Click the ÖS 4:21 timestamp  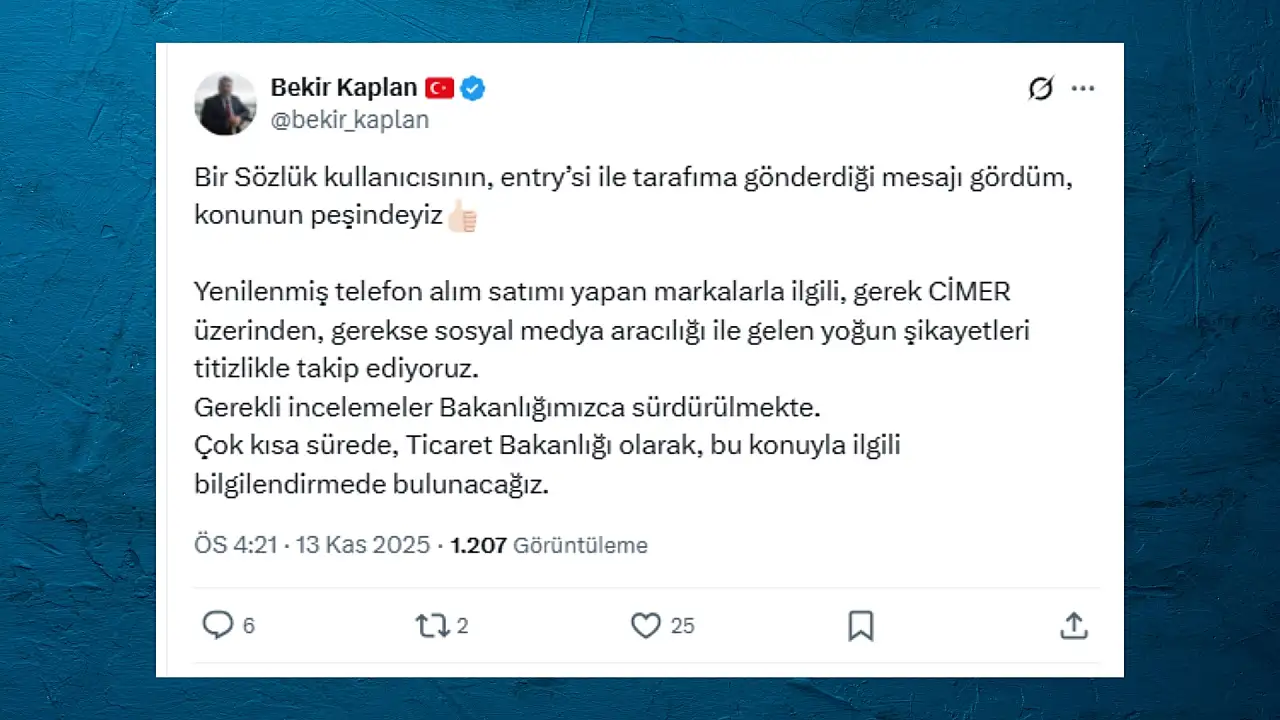(236, 545)
